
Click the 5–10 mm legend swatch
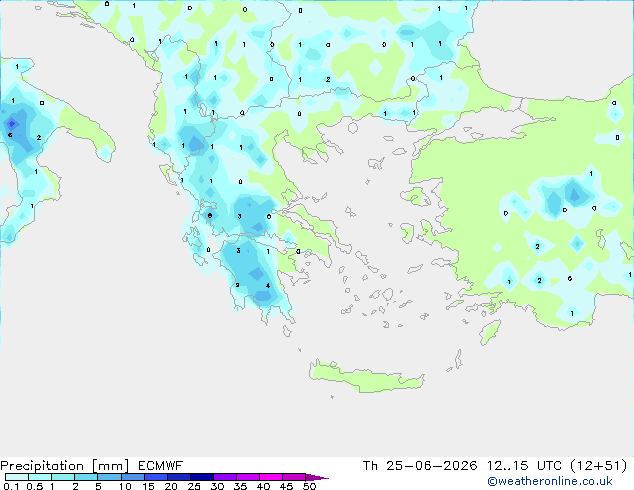[x=109, y=477]
